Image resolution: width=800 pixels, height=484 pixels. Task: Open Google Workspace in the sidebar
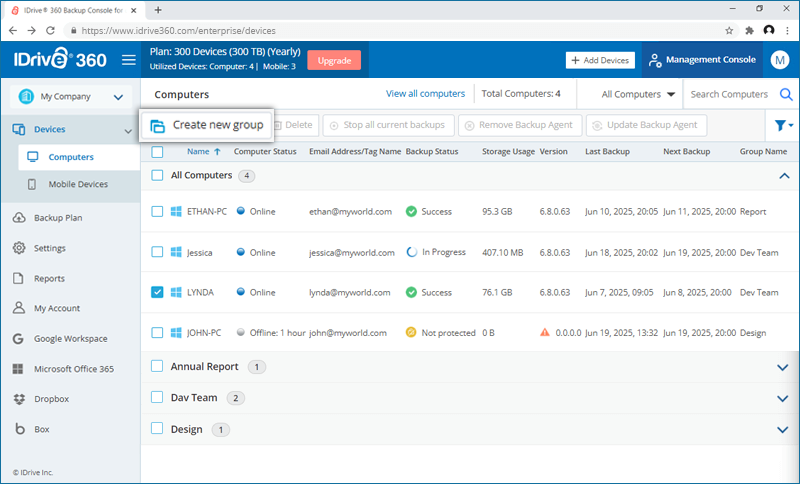(72, 339)
